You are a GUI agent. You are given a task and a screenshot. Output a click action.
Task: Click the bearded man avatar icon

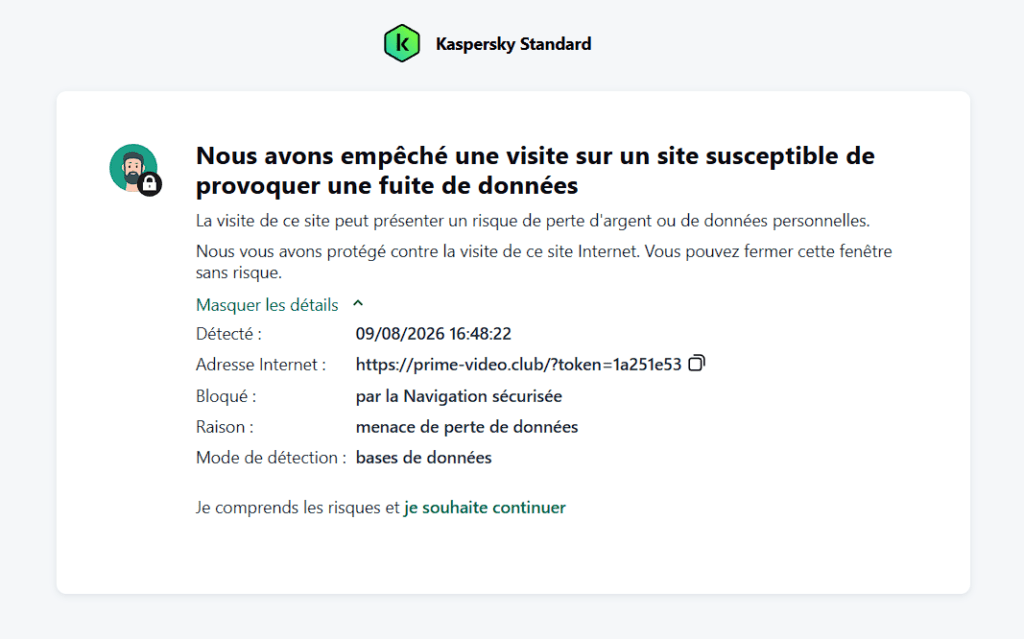coord(133,168)
